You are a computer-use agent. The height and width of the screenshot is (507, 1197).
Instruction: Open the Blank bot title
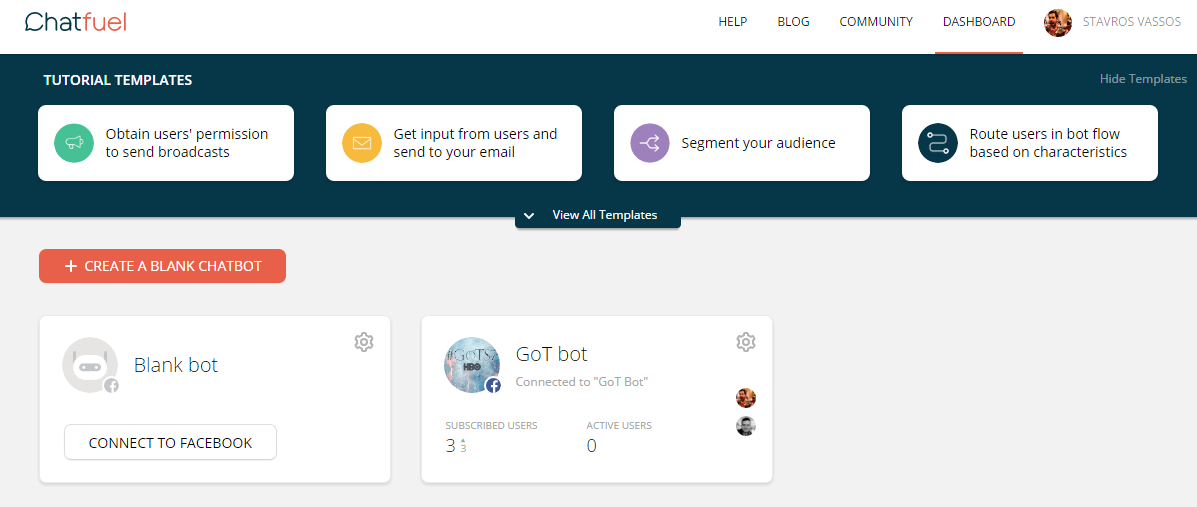[x=176, y=365]
